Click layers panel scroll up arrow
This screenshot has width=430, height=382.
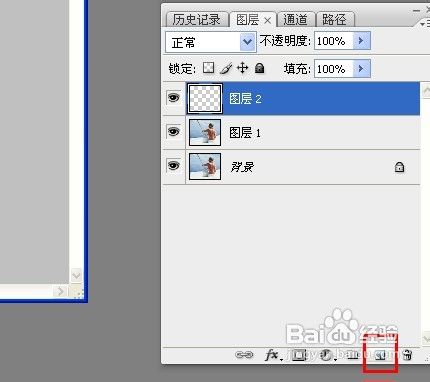[x=426, y=90]
